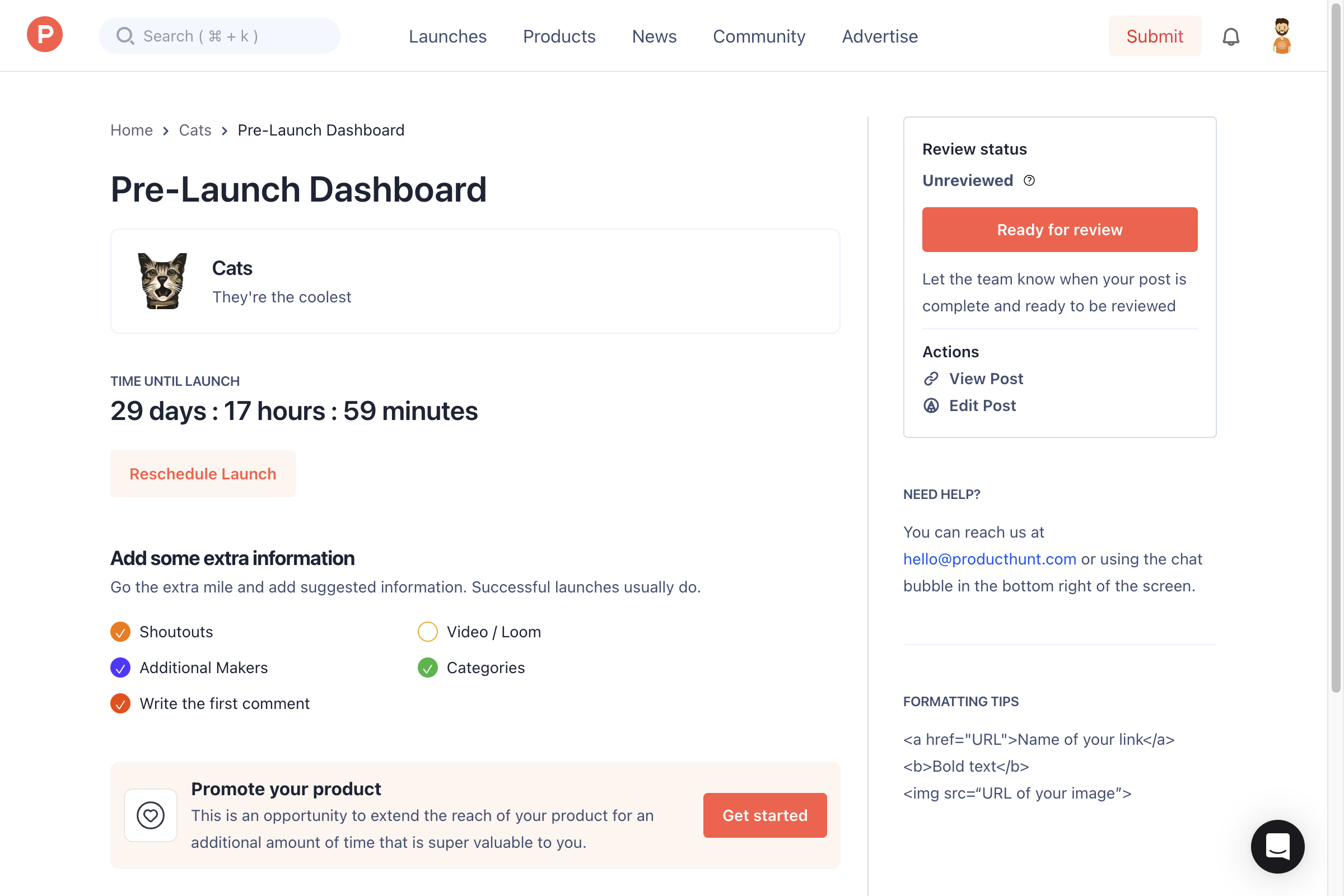Expand the Home breadcrumb navigation
This screenshot has height=896, width=1344.
coord(131,129)
